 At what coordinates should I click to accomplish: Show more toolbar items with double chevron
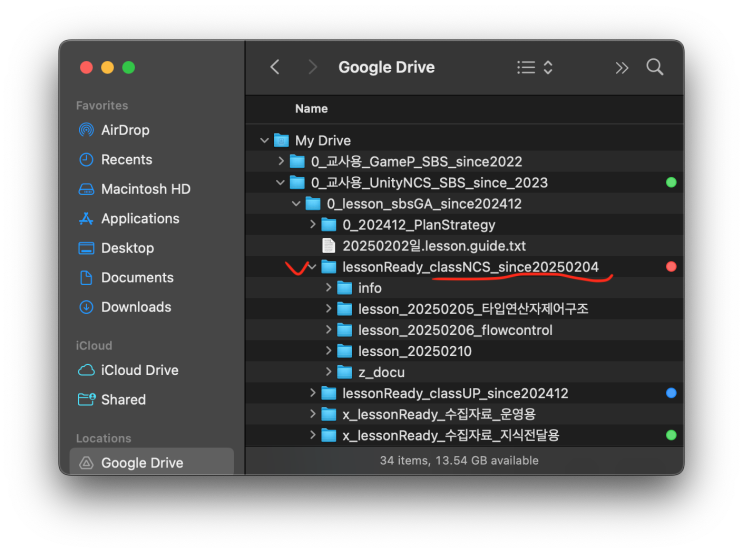[622, 68]
